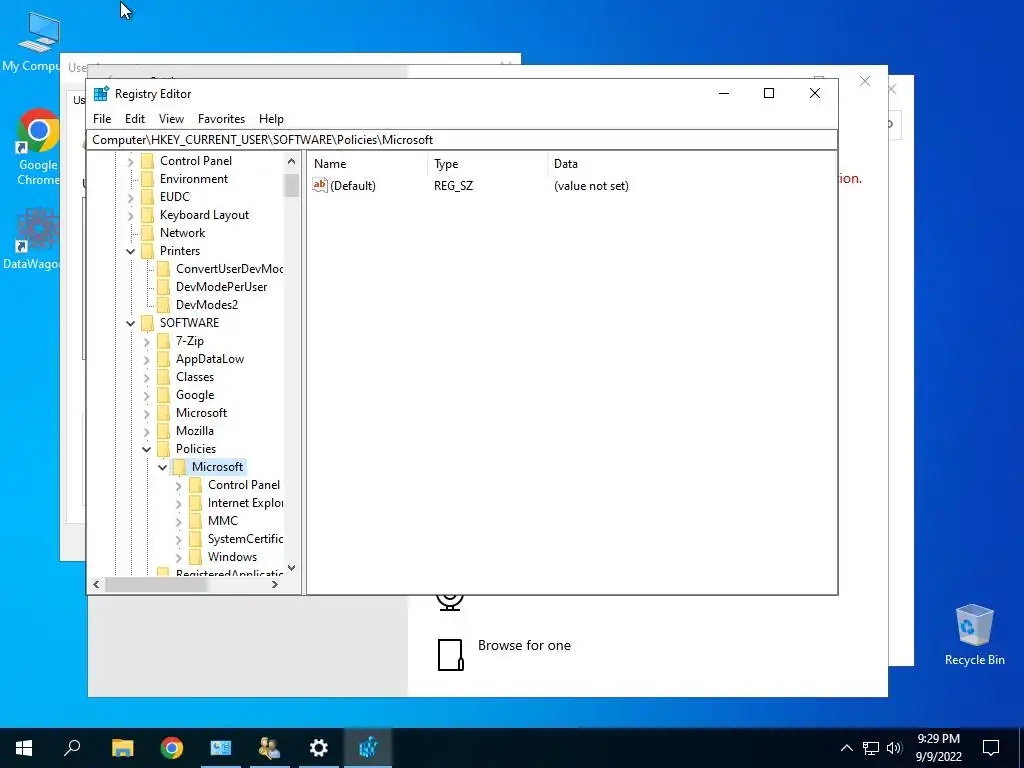Viewport: 1024px width, 768px height.
Task: Click the tree scroll up arrow
Action: (292, 161)
